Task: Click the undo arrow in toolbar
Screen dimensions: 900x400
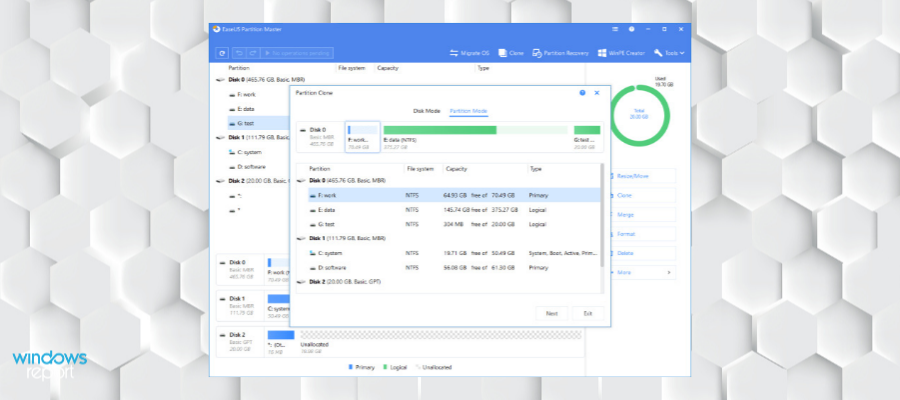Action: (239, 53)
